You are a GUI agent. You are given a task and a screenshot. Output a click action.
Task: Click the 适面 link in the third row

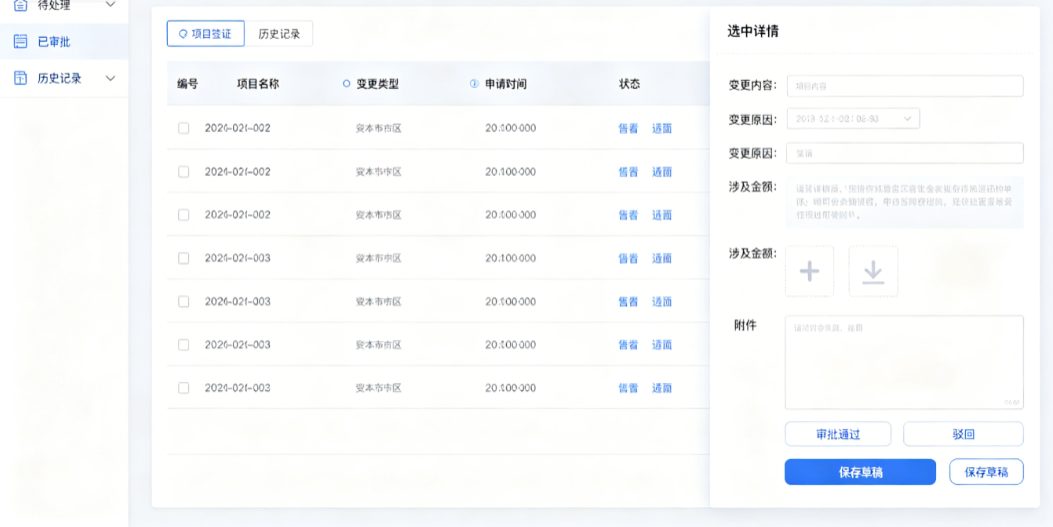pyautogui.click(x=661, y=215)
